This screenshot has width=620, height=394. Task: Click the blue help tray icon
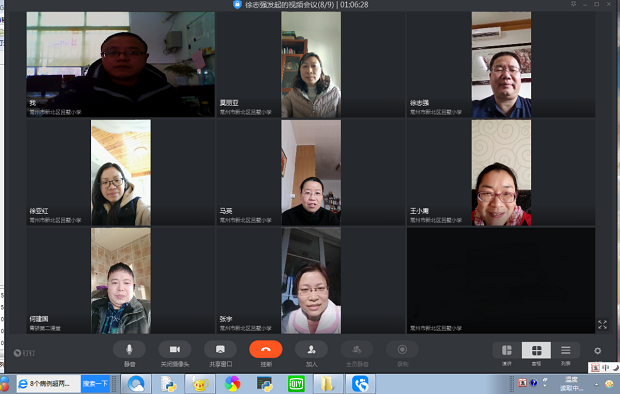coord(533,383)
